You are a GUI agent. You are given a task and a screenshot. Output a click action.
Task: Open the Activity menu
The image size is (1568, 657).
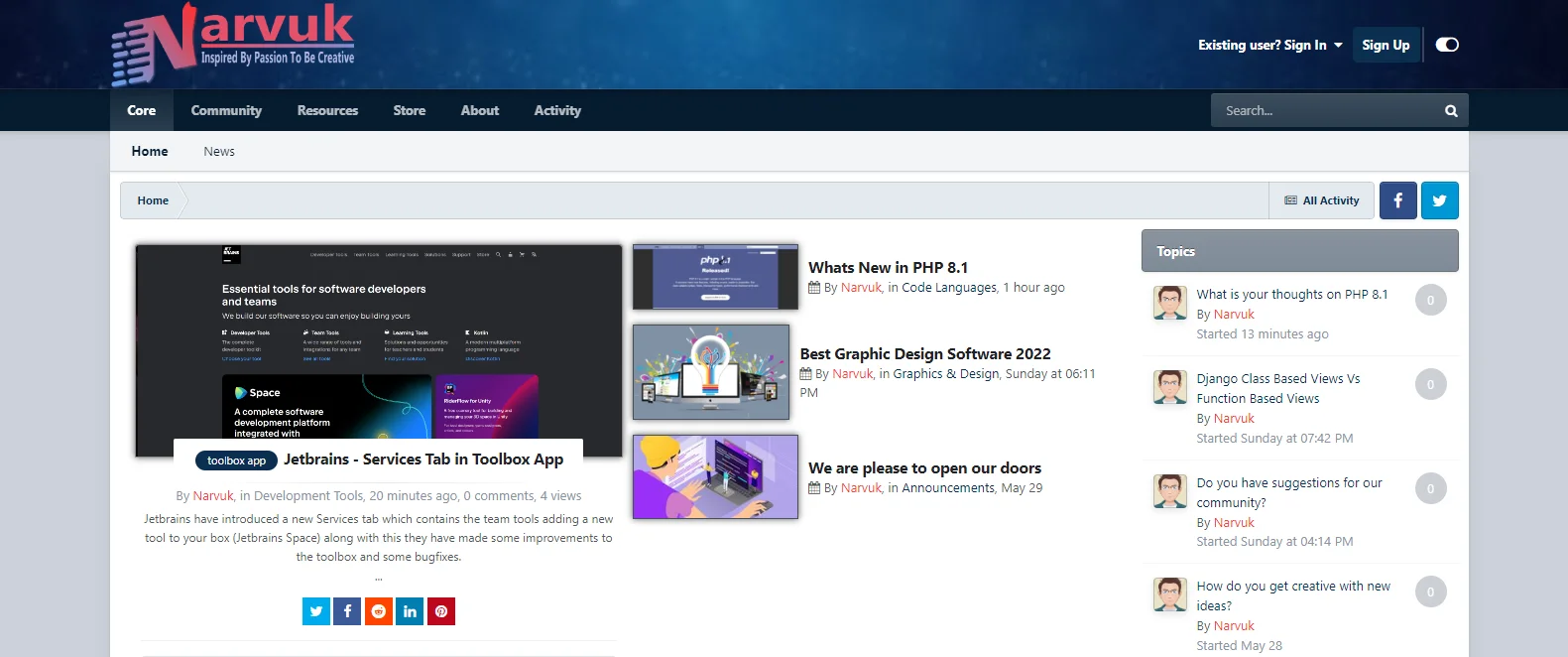pyautogui.click(x=557, y=110)
